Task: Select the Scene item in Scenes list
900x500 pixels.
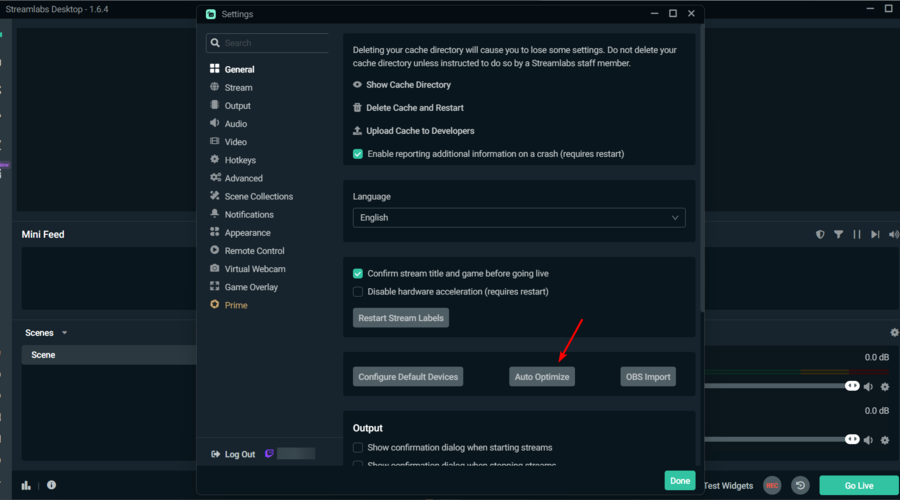Action: pos(109,355)
